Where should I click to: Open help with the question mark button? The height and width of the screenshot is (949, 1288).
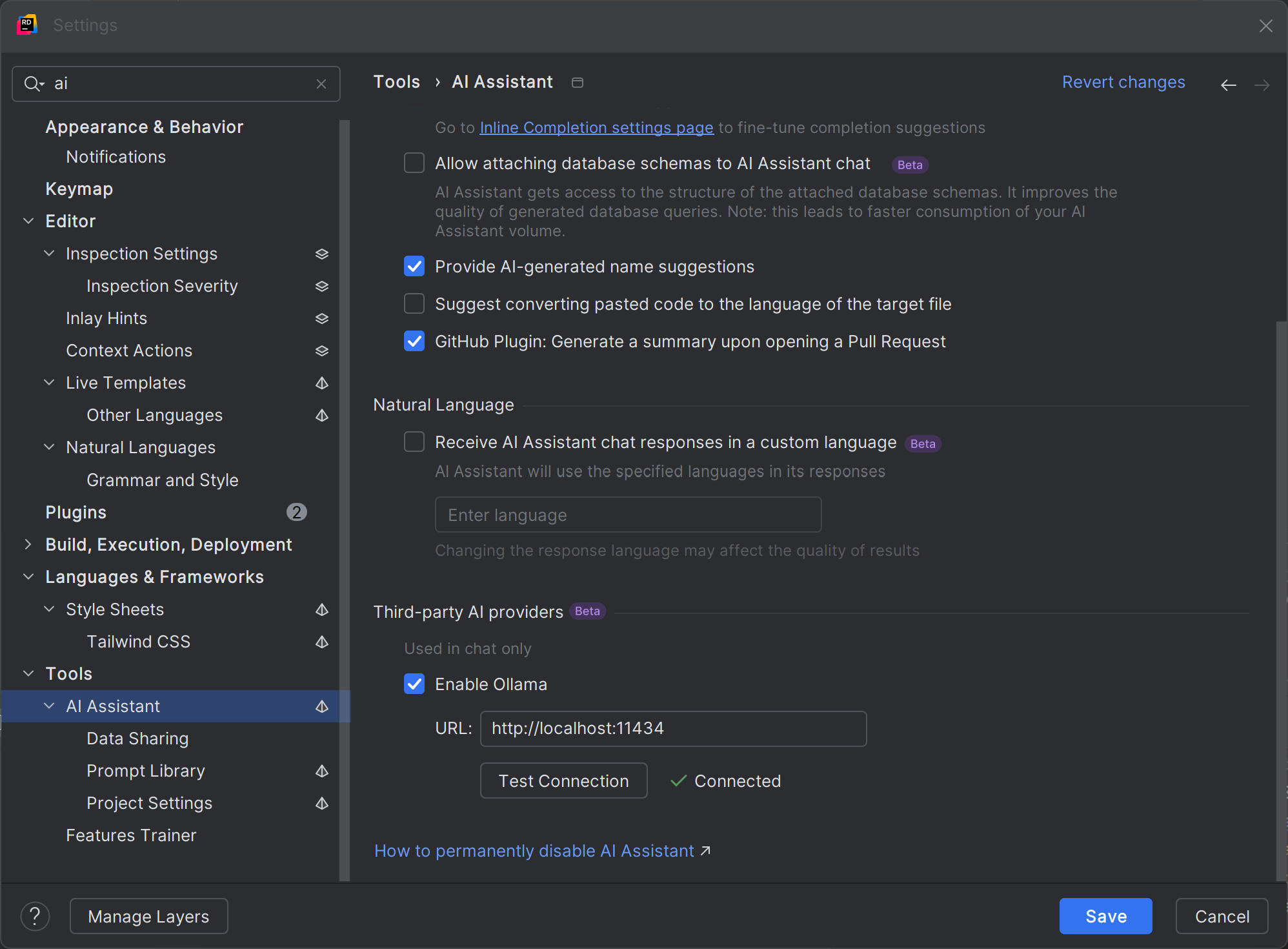click(35, 916)
